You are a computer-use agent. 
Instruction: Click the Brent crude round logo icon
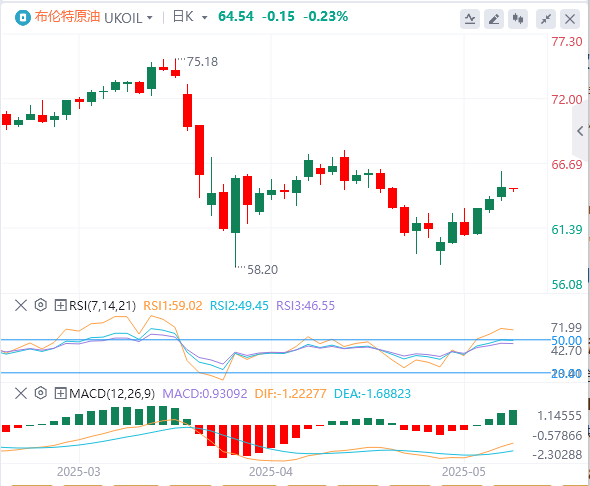coord(23,18)
